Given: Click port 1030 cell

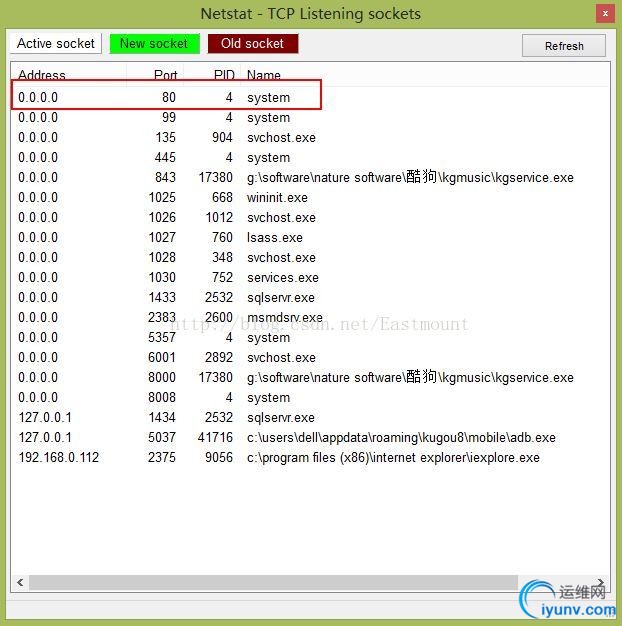Looking at the screenshot, I should tap(162, 277).
